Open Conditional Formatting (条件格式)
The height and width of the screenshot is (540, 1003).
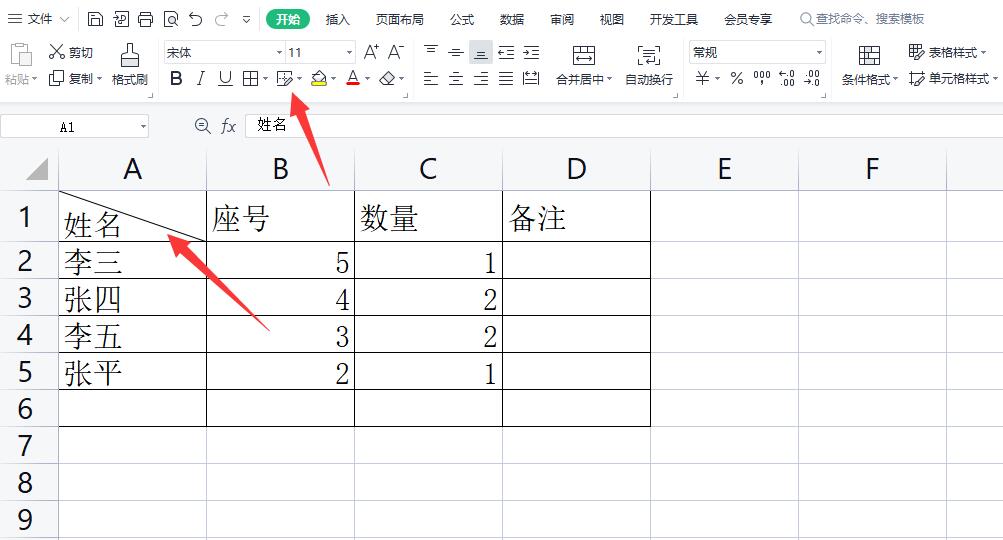tap(869, 64)
